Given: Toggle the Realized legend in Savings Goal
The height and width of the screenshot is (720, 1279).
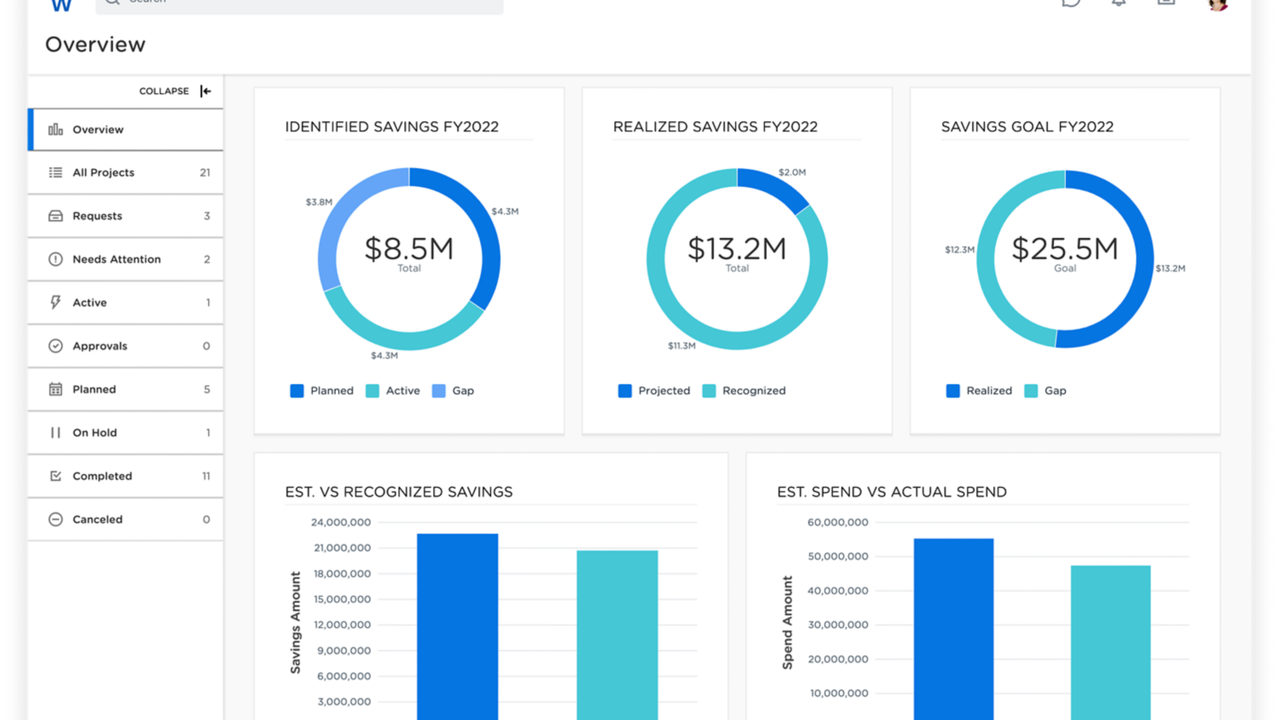Looking at the screenshot, I should point(979,391).
